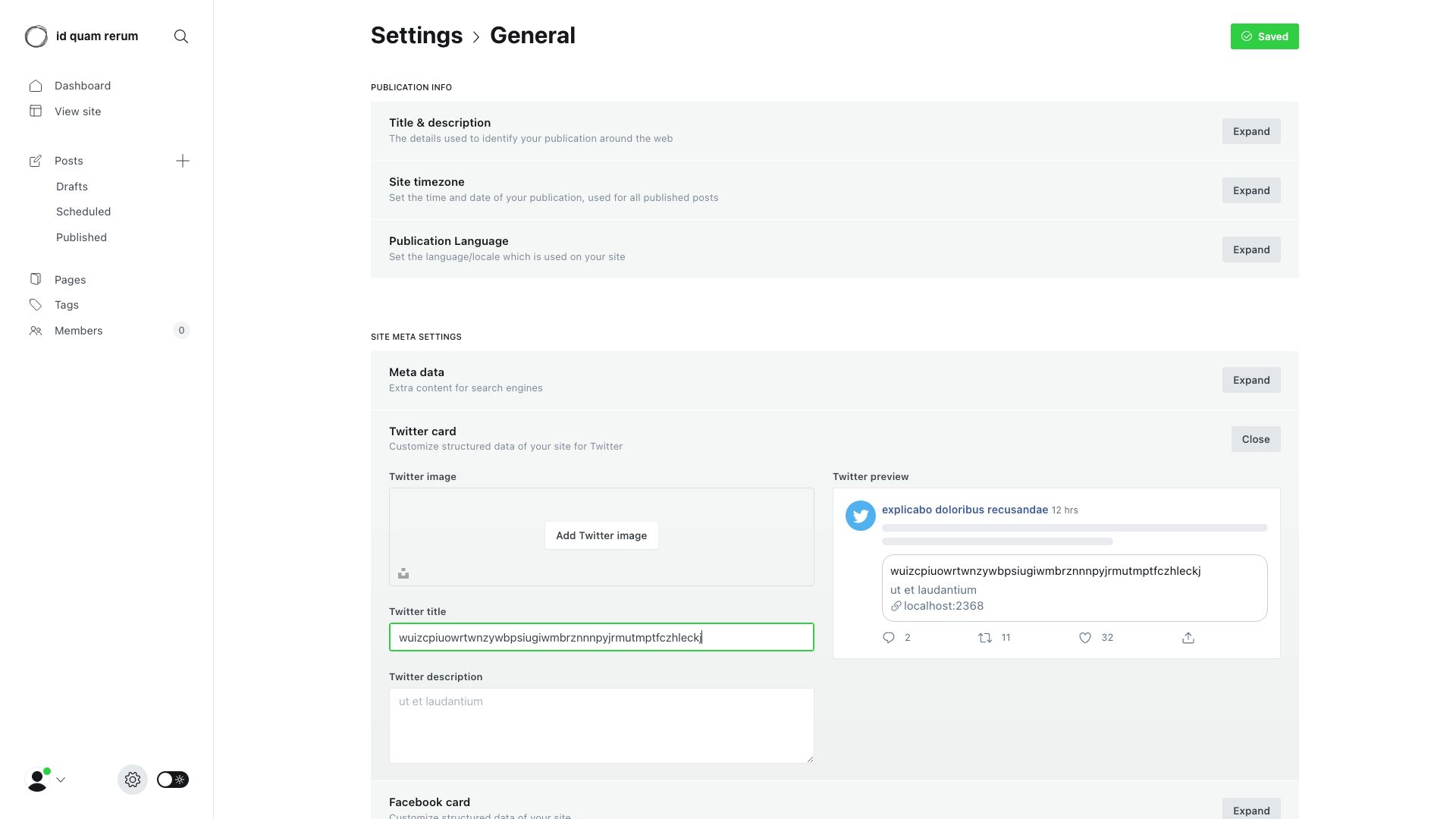The image size is (1456, 819).
Task: Open Drafts under Posts
Action: (x=72, y=187)
